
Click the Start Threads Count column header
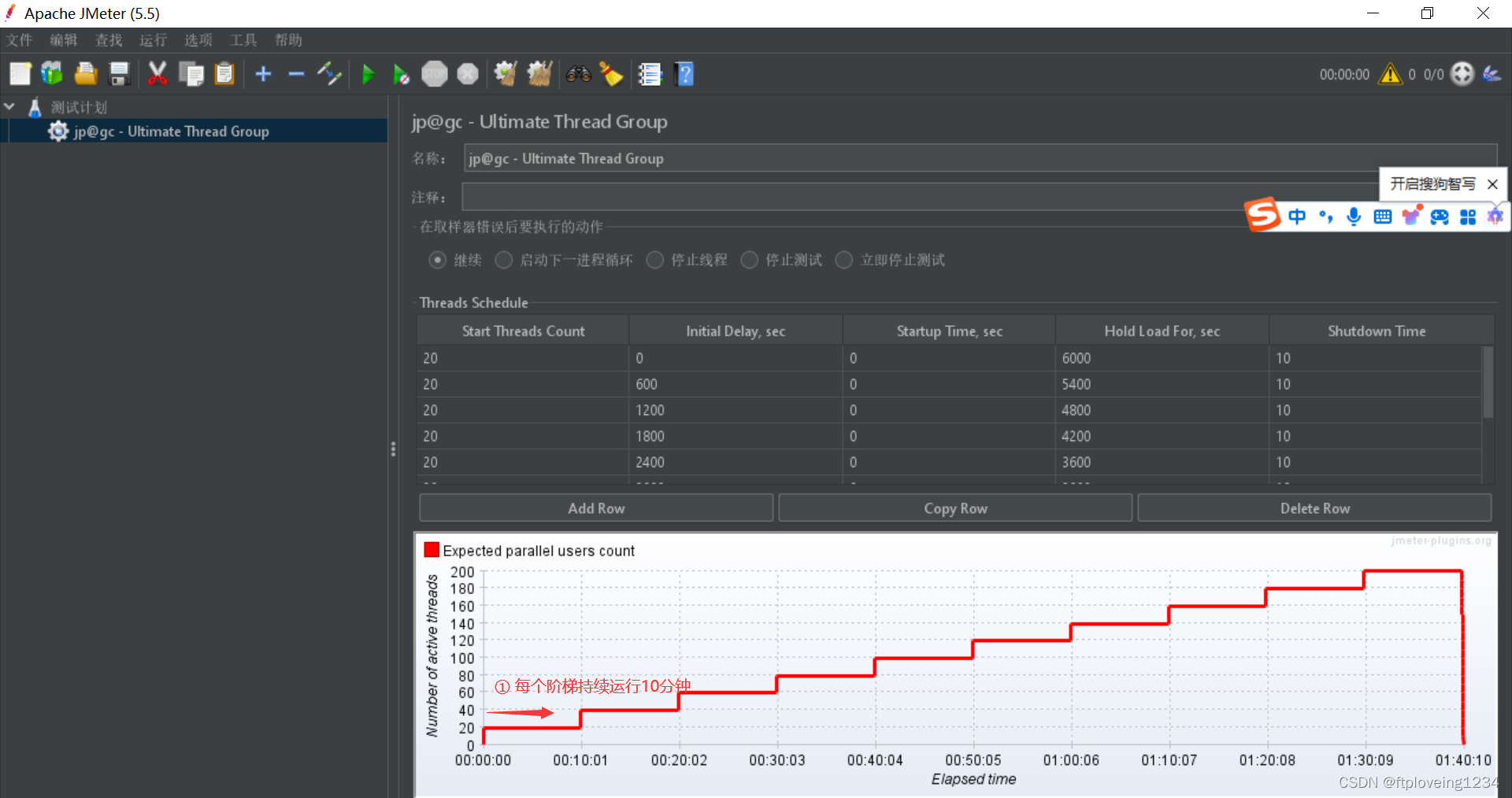point(523,331)
